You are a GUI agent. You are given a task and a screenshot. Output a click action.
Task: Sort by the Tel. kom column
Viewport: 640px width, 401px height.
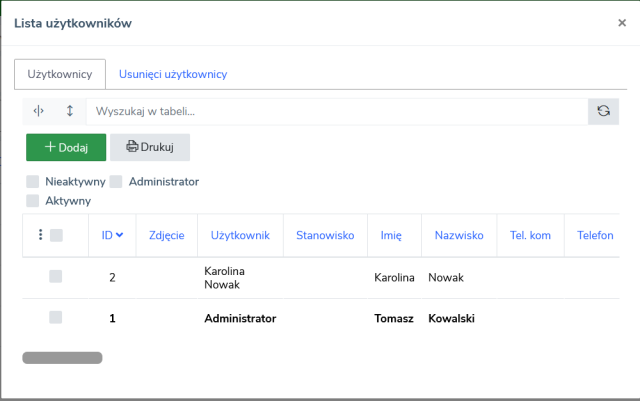click(x=530, y=235)
